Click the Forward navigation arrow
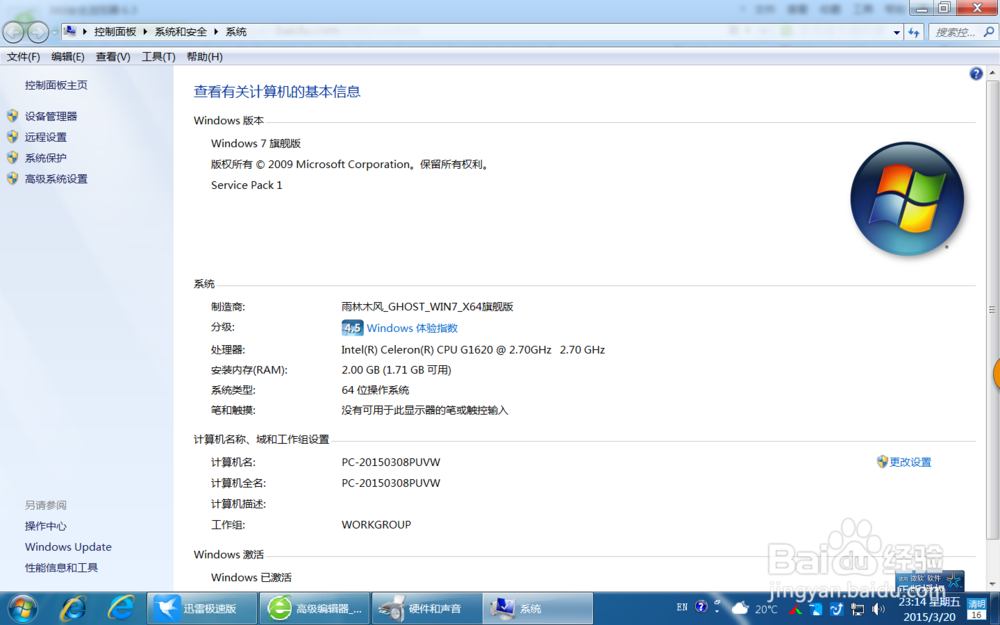This screenshot has height=625, width=1000. (38, 32)
